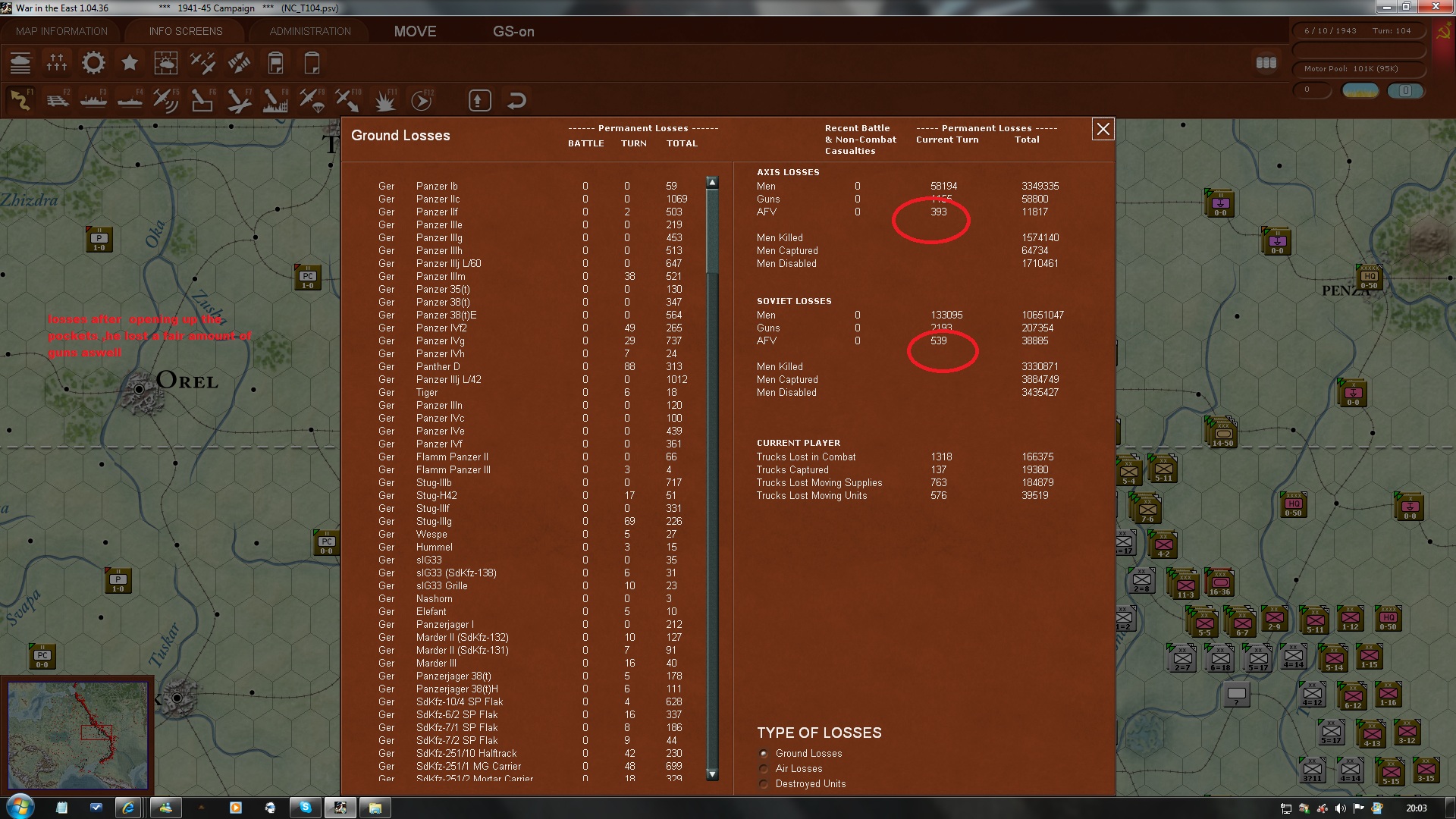Image resolution: width=1456 pixels, height=819 pixels.
Task: Select the F3 naval transport mode
Action: click(93, 100)
